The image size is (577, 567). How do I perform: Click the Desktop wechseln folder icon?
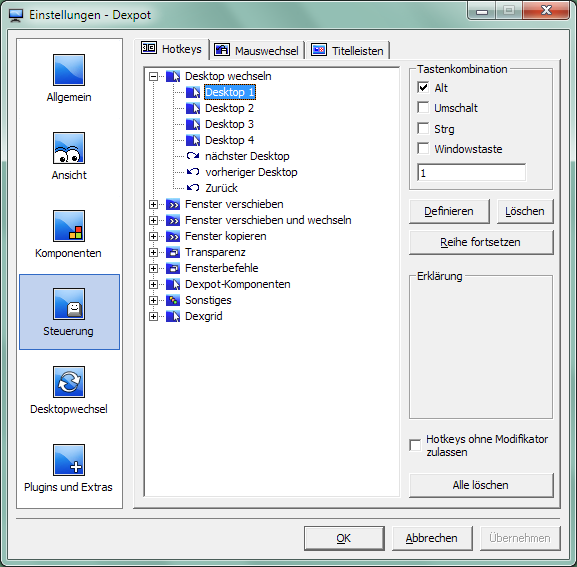(173, 76)
